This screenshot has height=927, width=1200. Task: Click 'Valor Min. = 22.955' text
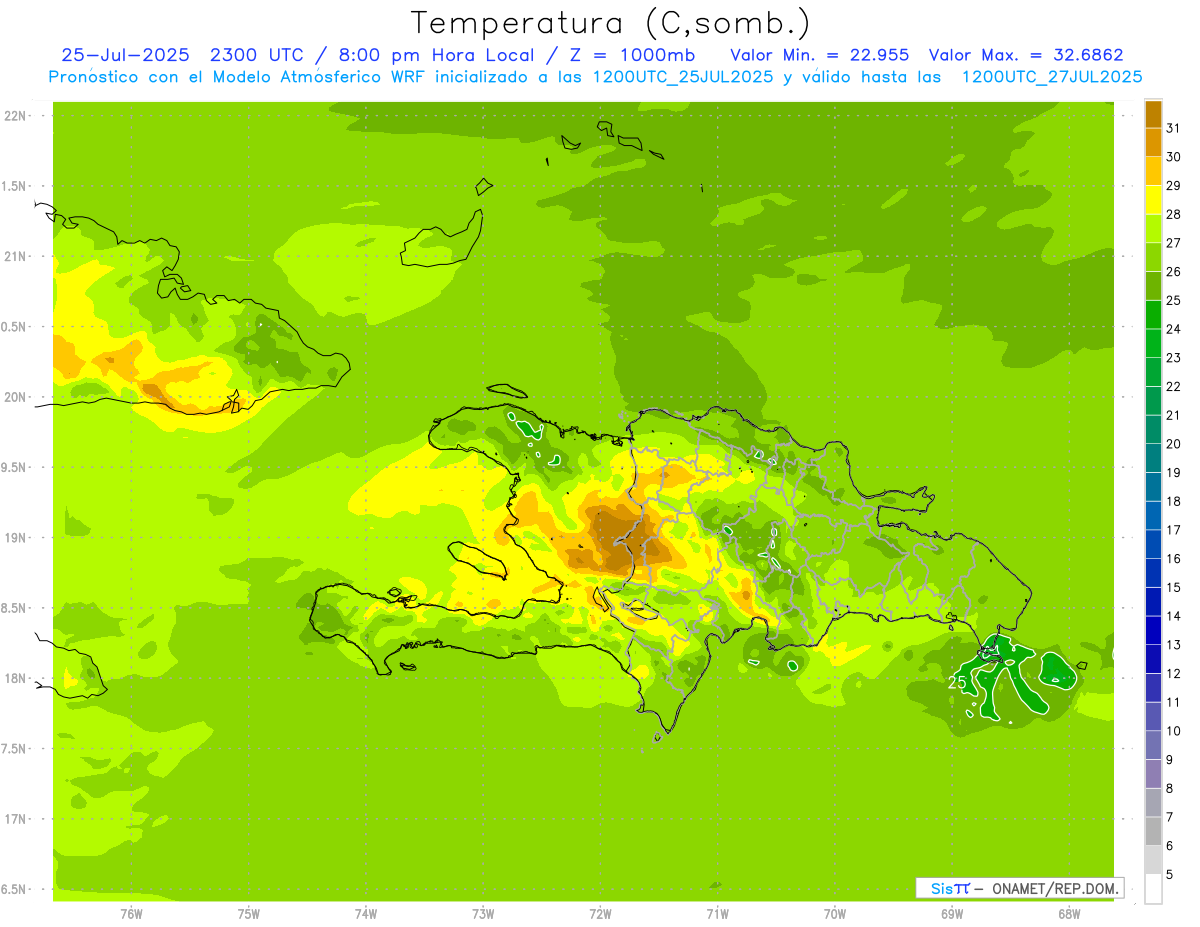pos(820,55)
